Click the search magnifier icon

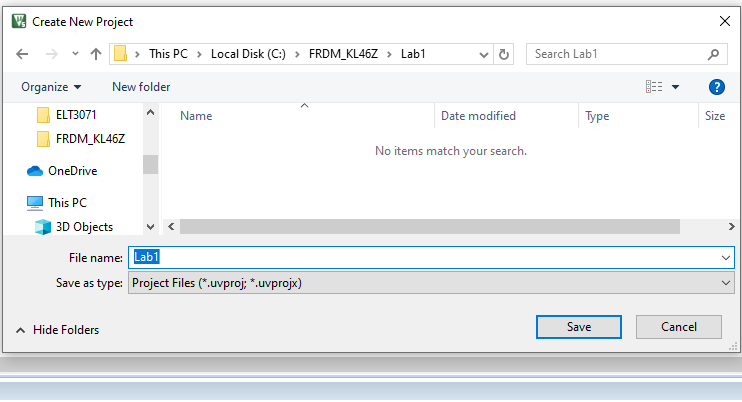click(714, 54)
